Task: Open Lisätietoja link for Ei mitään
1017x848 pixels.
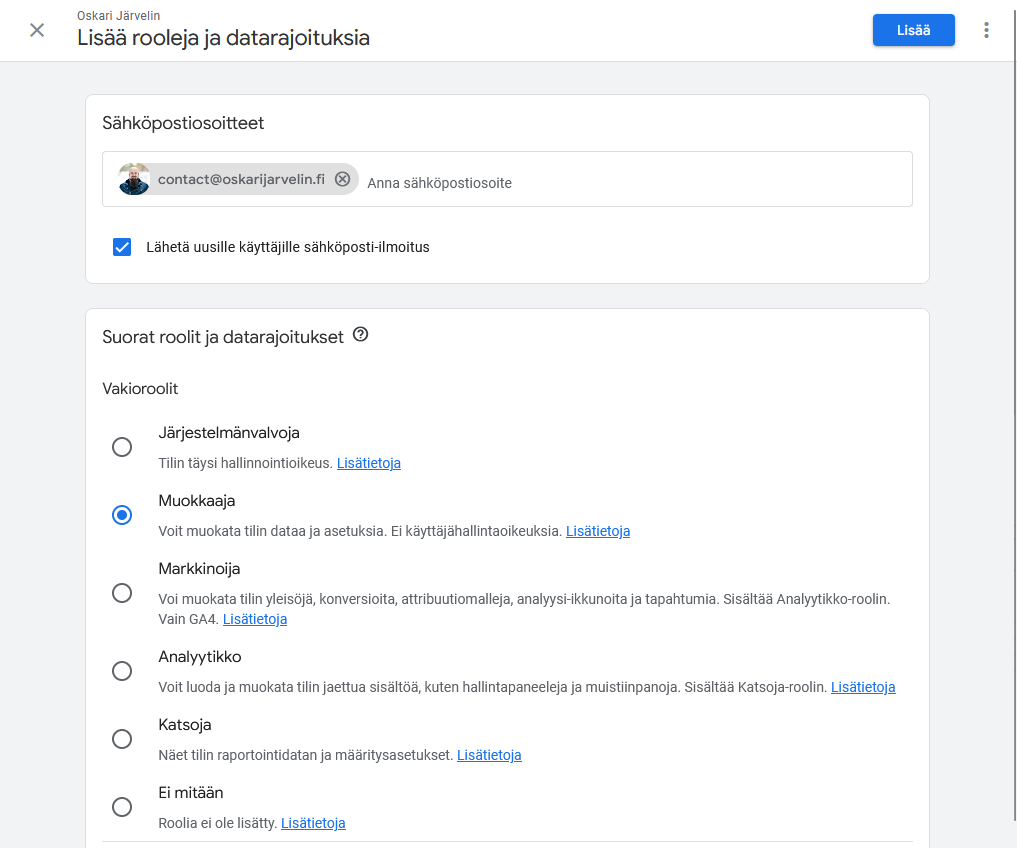Action: tap(313, 823)
